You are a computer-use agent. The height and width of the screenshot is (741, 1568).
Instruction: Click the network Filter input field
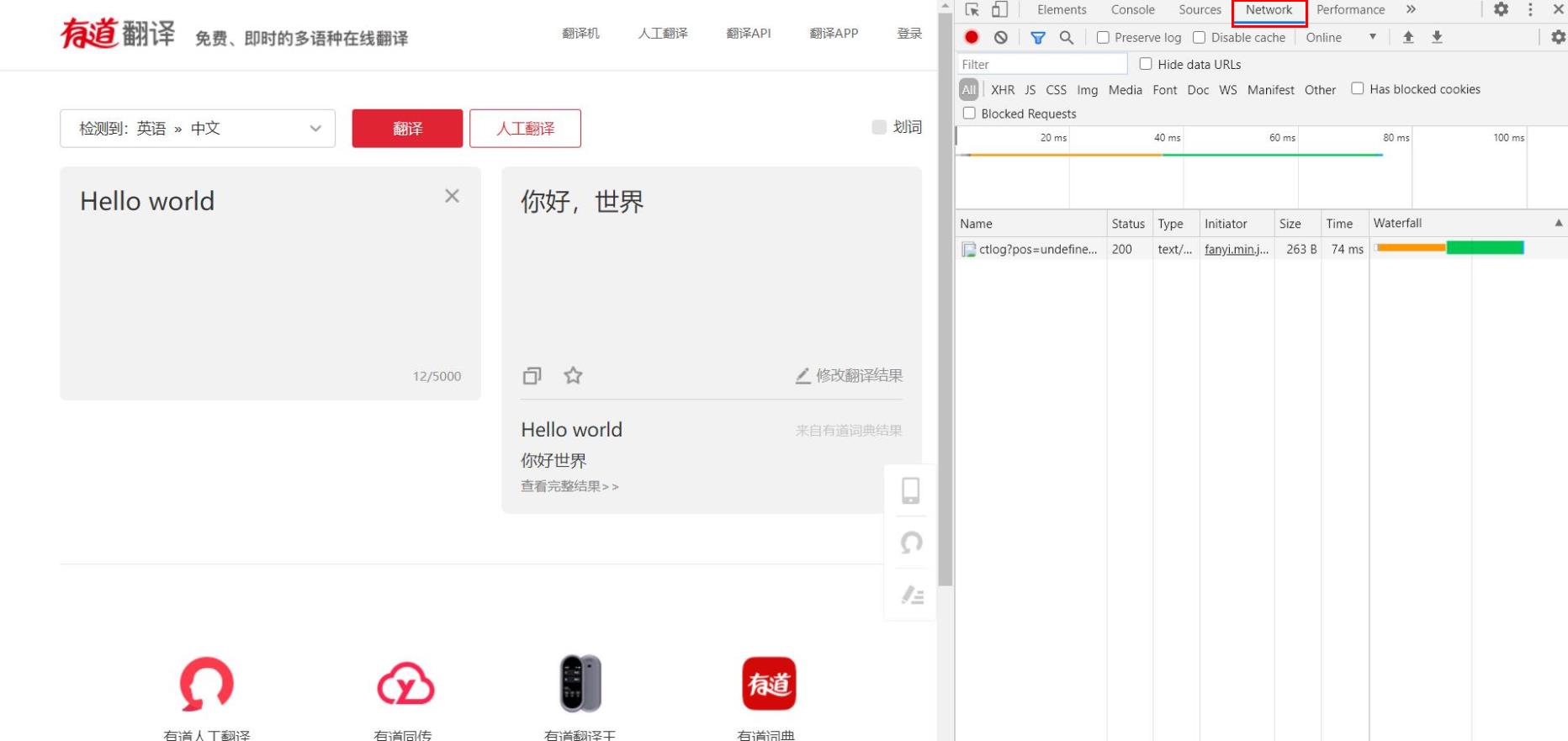[x=1042, y=64]
